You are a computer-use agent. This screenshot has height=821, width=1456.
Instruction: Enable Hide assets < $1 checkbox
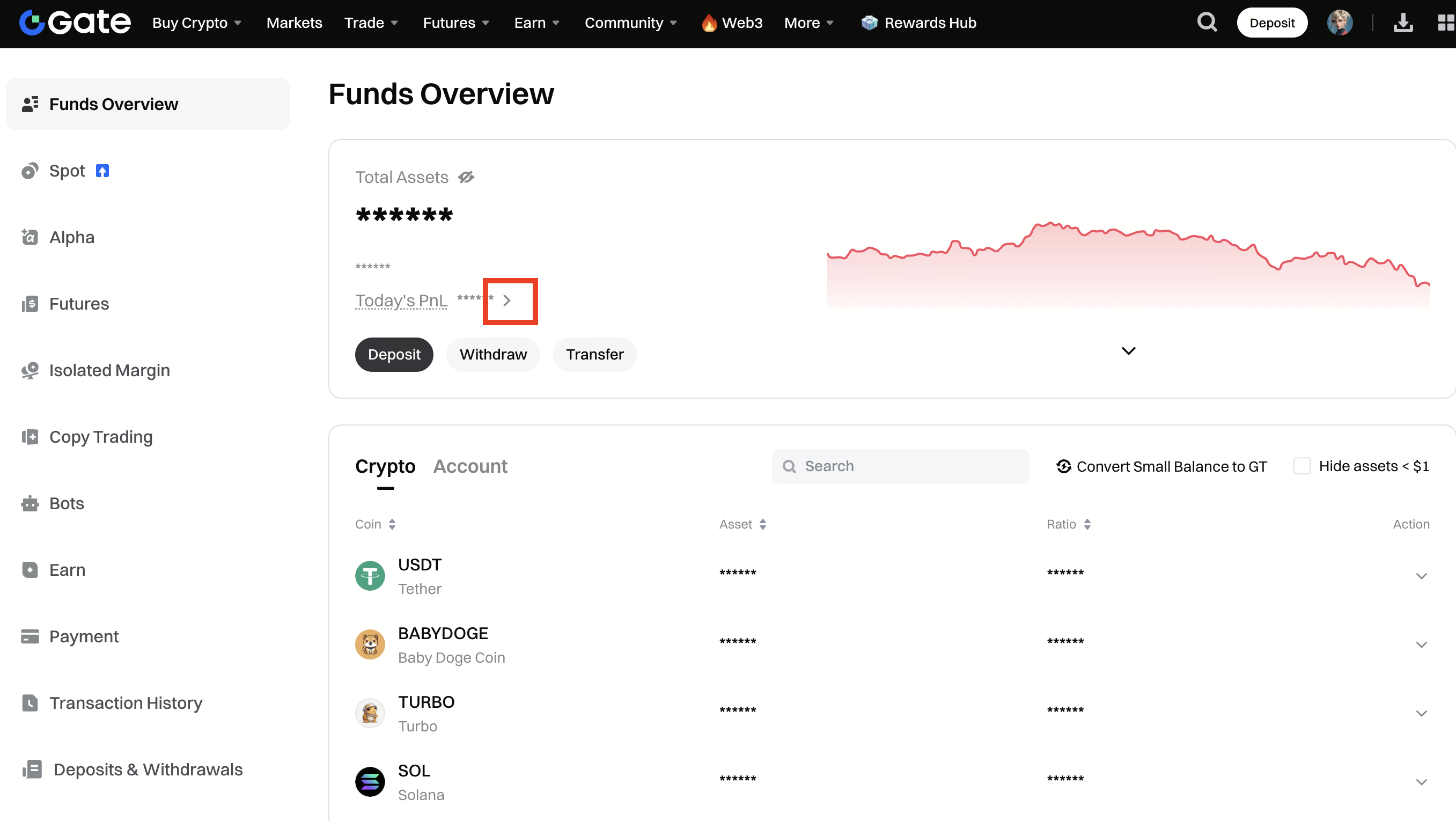pyautogui.click(x=1301, y=466)
